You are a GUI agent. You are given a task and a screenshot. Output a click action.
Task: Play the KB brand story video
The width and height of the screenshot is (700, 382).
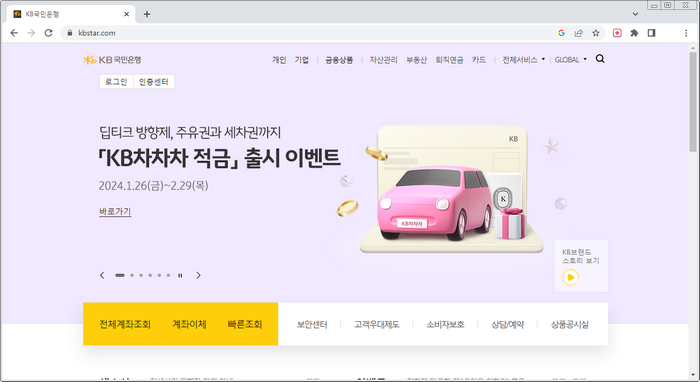click(570, 278)
